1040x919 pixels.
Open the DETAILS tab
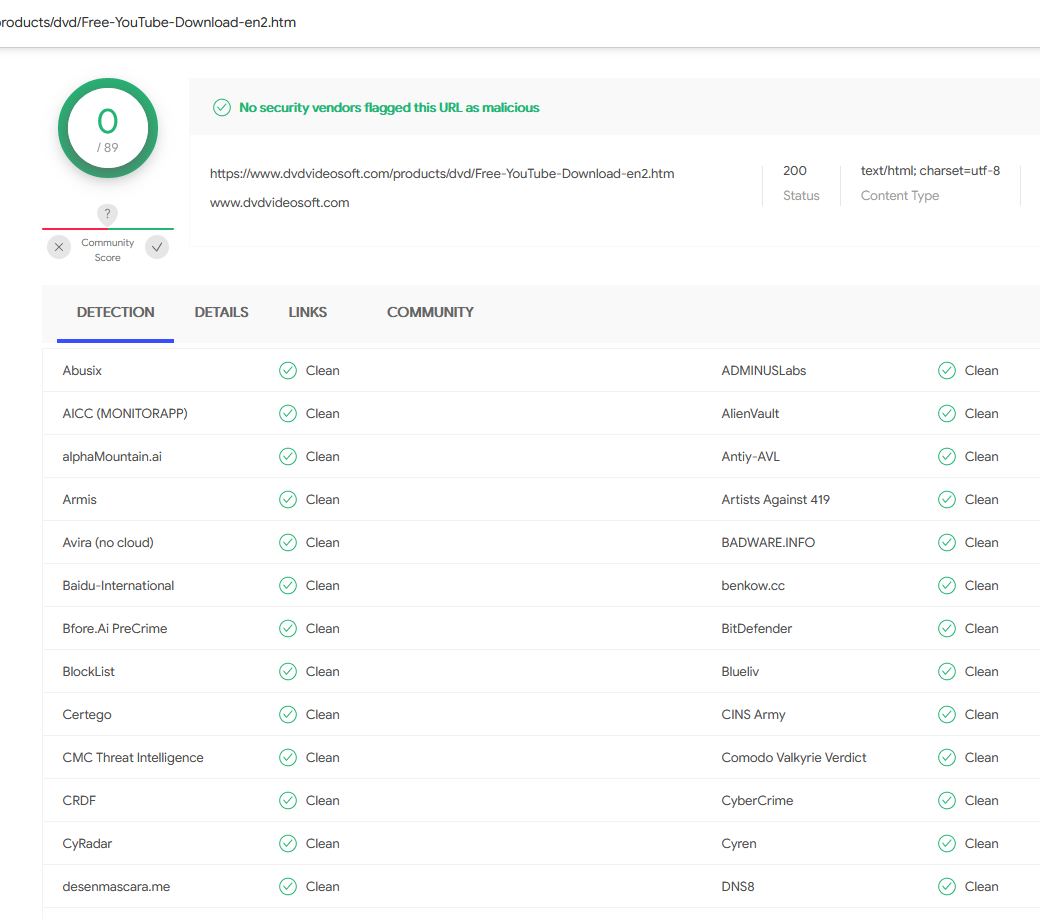pyautogui.click(x=222, y=312)
